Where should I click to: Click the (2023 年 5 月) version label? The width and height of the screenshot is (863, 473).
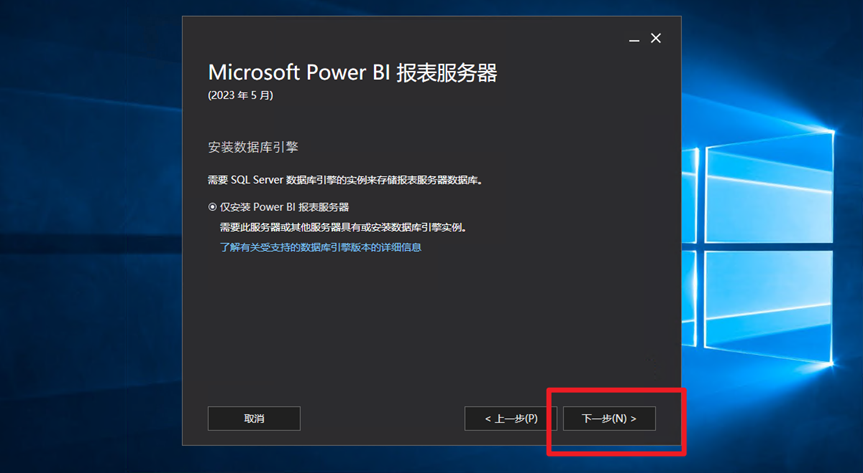(240, 96)
